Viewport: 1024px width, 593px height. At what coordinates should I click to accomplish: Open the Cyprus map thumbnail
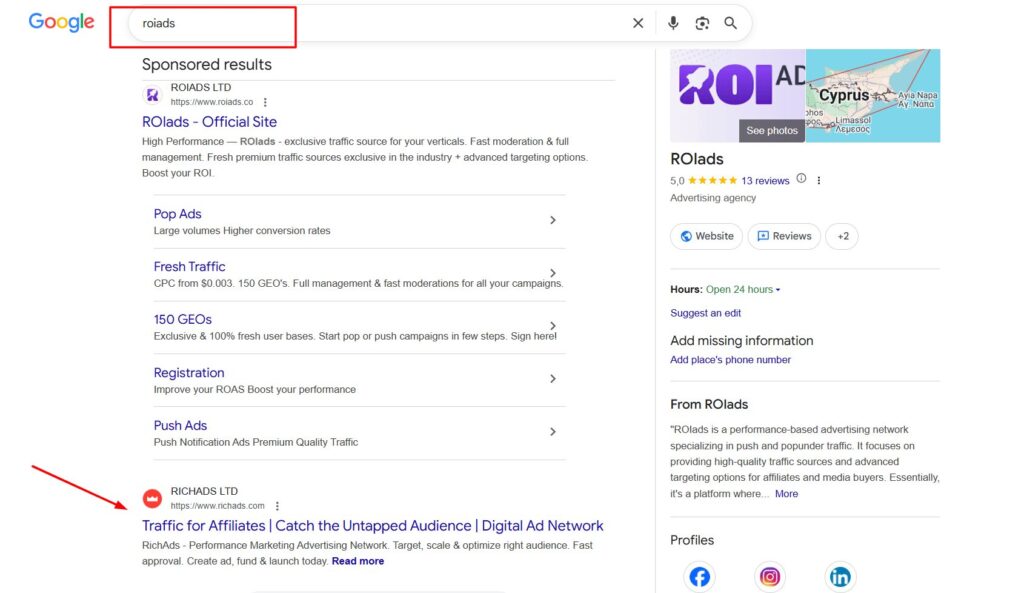point(873,95)
